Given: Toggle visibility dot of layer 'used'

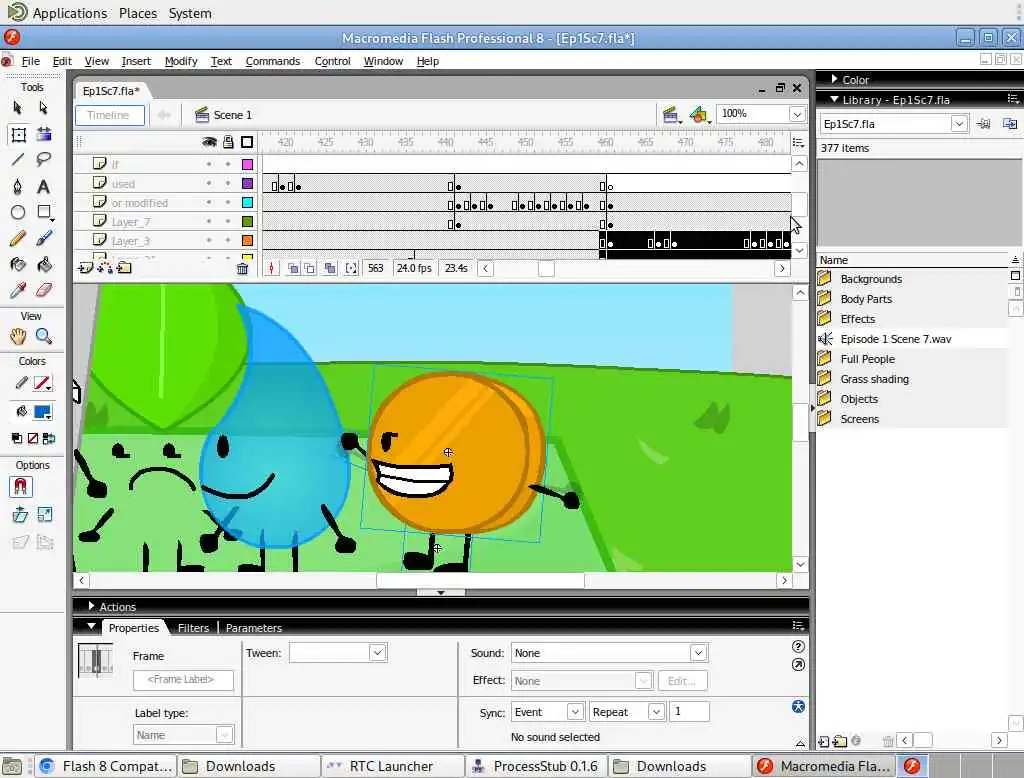Looking at the screenshot, I should [x=209, y=184].
